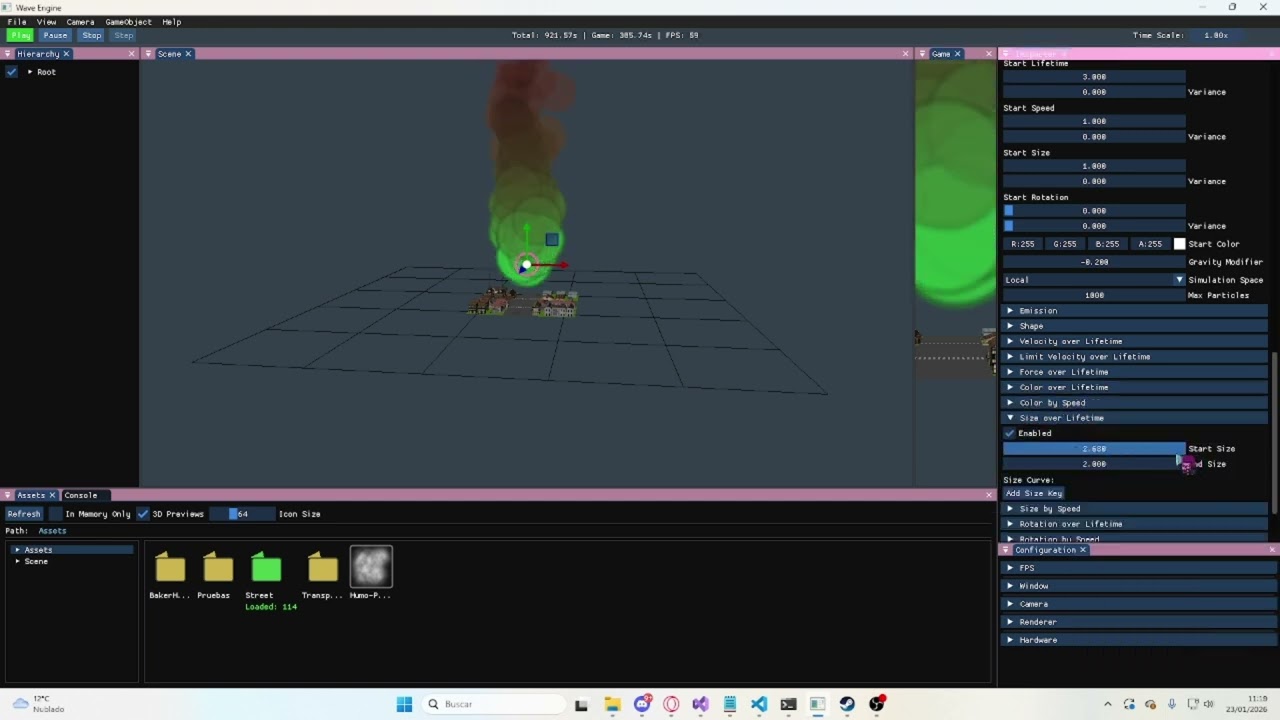Open the Transp folder icon
The height and width of the screenshot is (720, 1280).
point(322,567)
